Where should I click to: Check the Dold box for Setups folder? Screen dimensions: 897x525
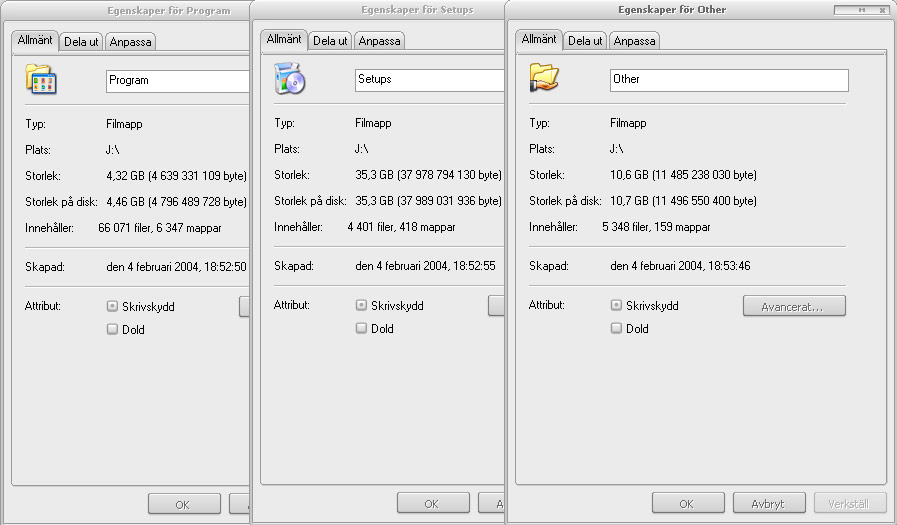coord(361,328)
